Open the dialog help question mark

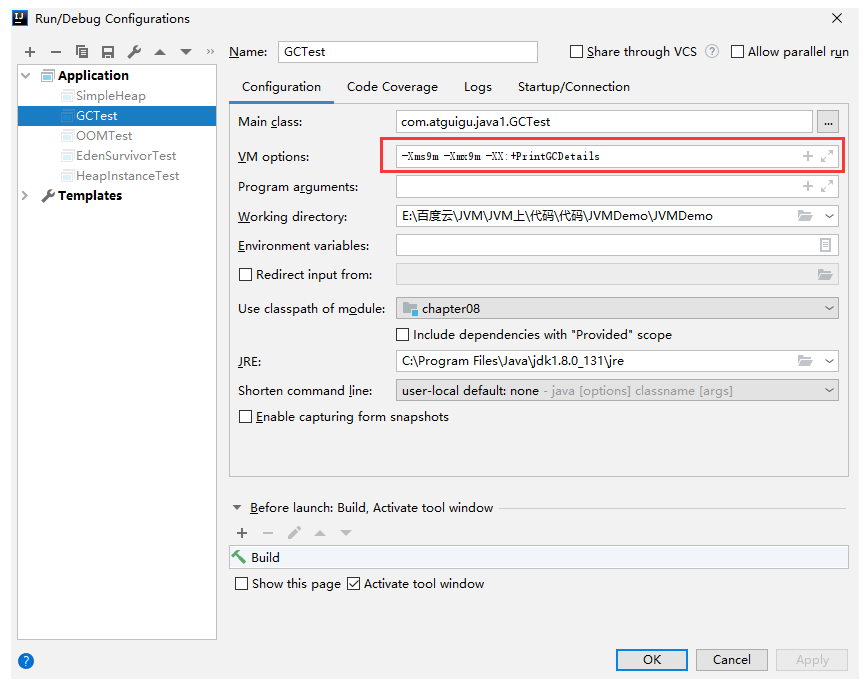(26, 661)
